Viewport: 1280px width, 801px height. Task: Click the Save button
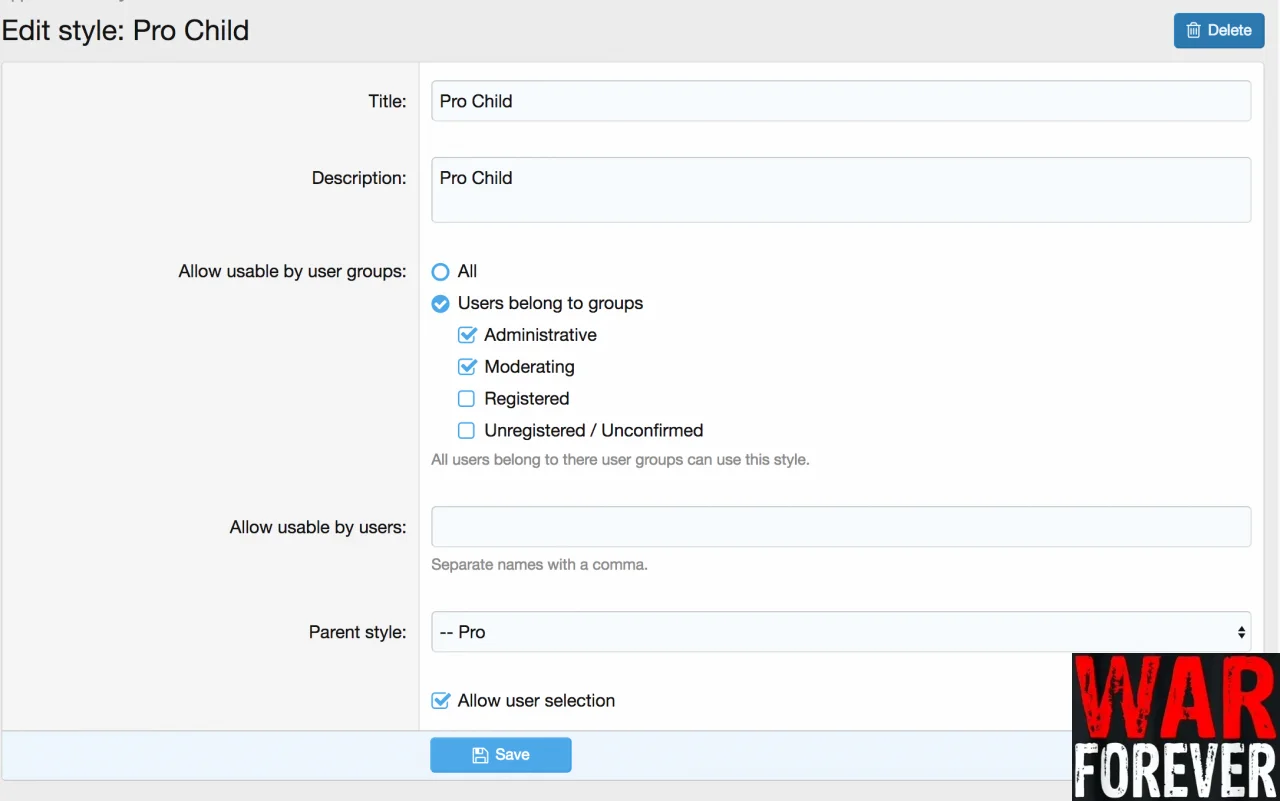(x=501, y=755)
